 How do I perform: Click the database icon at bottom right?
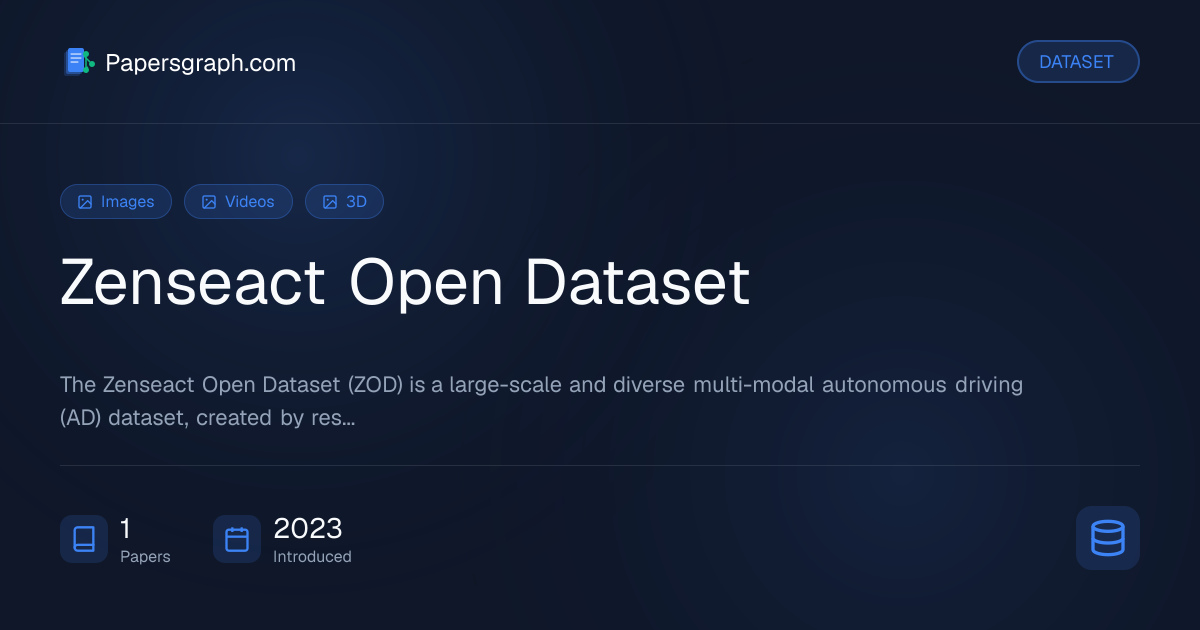[x=1108, y=538]
